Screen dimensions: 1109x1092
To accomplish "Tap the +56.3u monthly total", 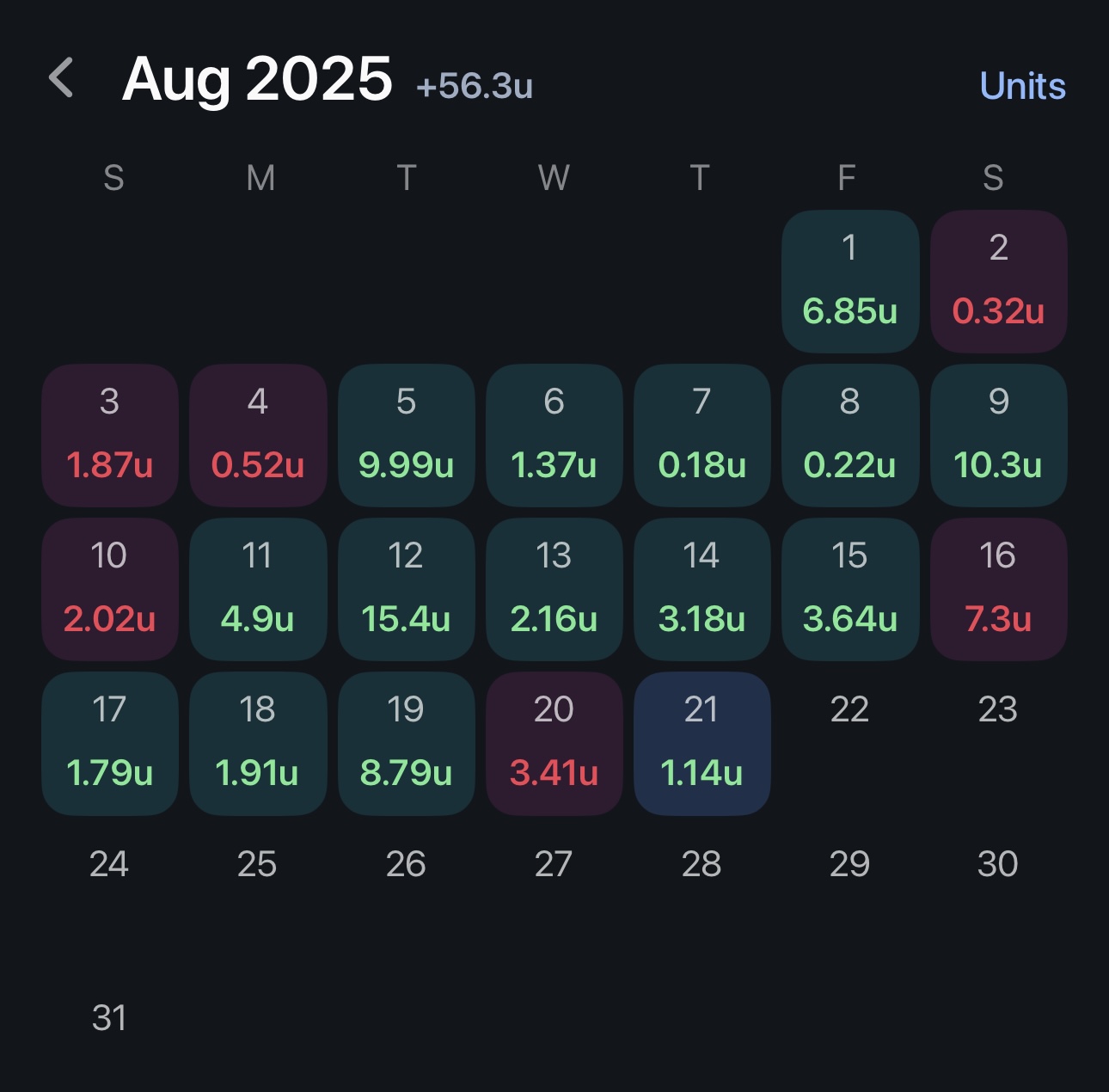I will [x=475, y=86].
